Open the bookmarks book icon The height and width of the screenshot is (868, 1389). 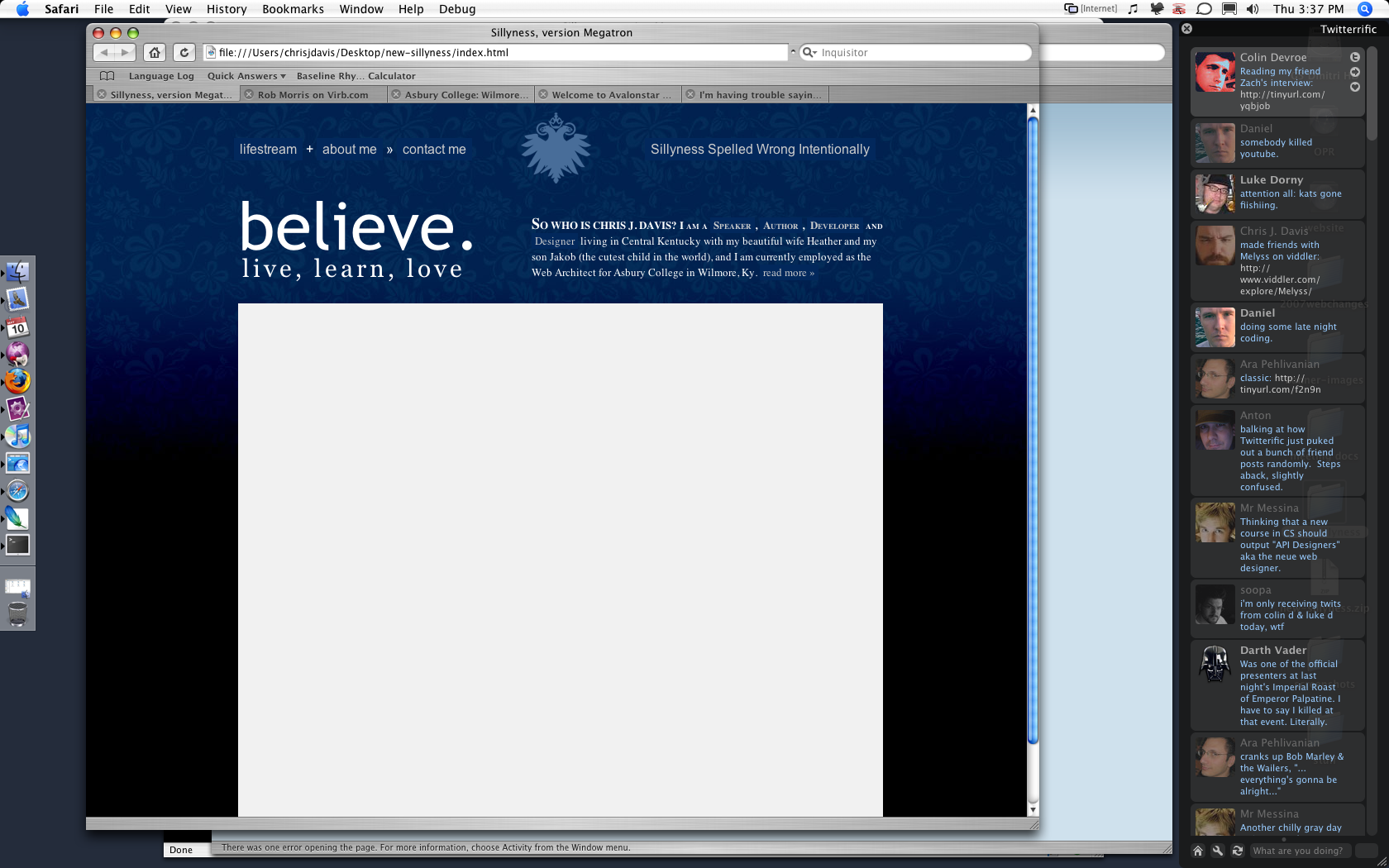click(107, 75)
